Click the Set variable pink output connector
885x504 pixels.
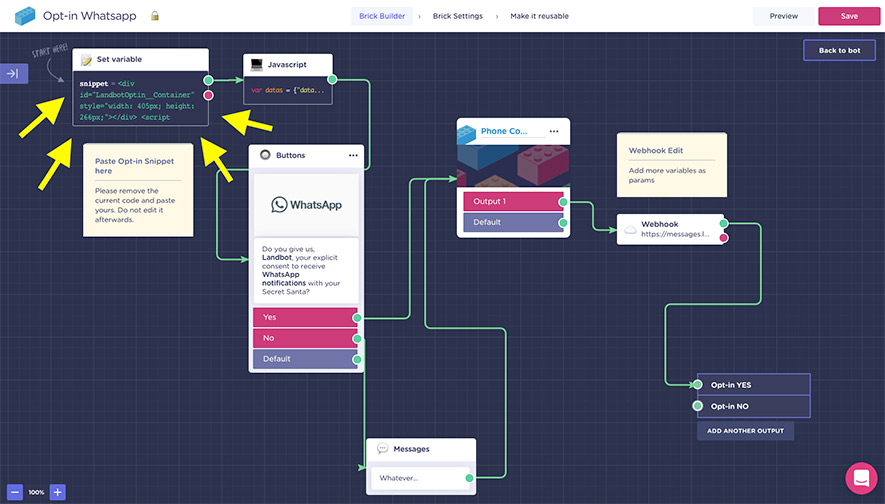coord(208,95)
